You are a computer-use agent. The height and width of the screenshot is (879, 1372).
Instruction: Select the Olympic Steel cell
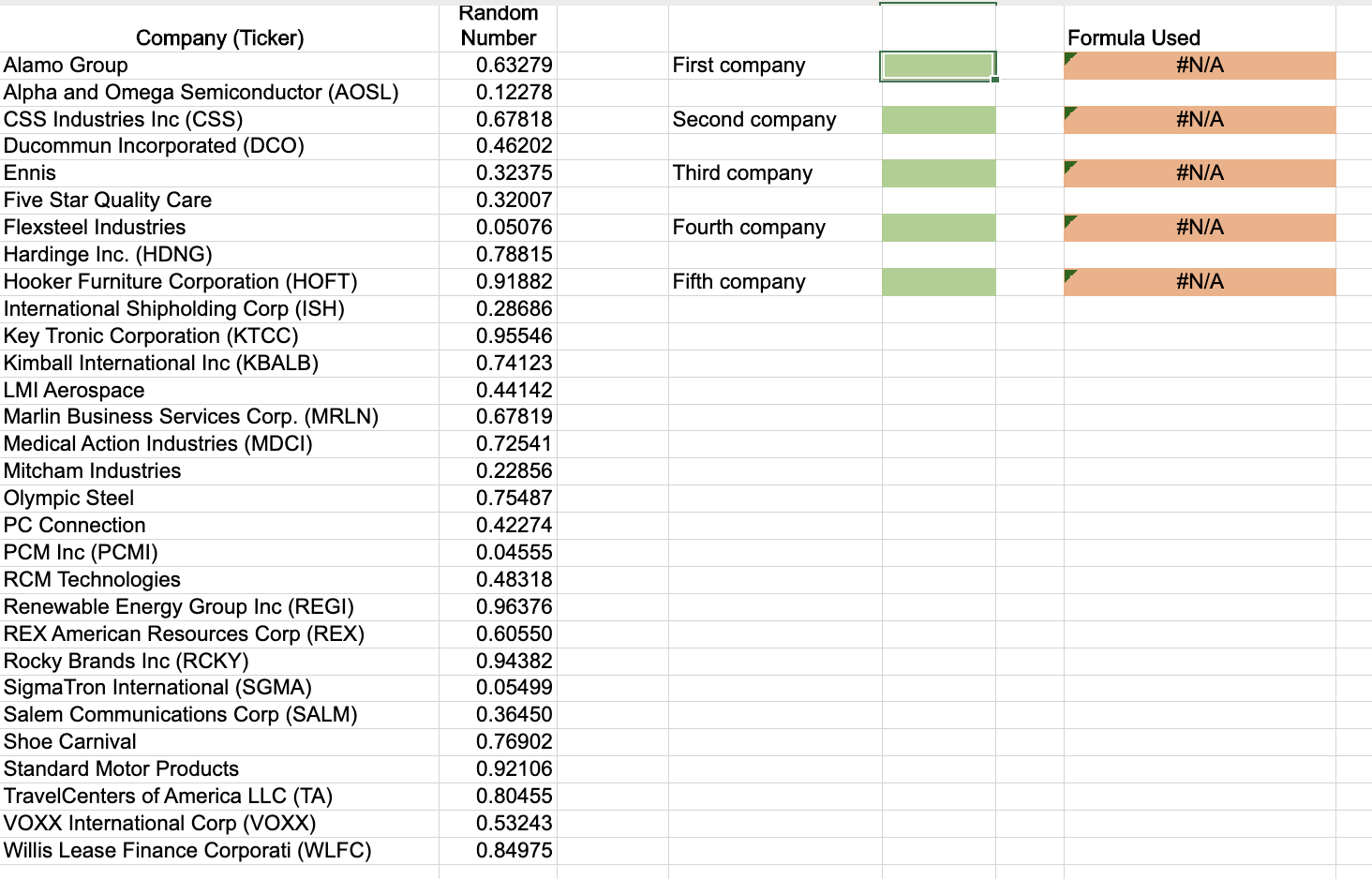click(219, 499)
